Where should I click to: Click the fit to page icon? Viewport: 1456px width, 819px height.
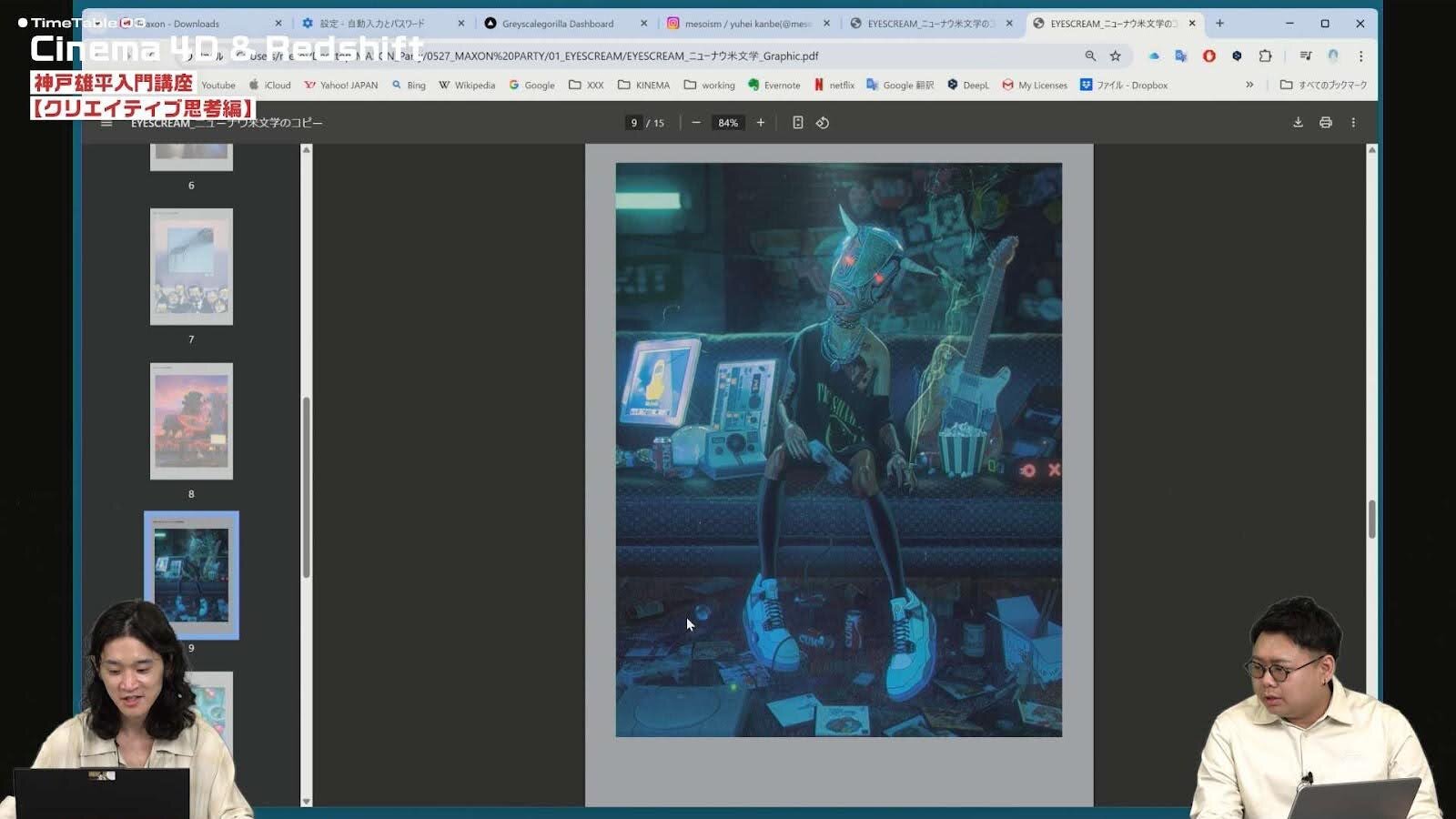(x=798, y=123)
